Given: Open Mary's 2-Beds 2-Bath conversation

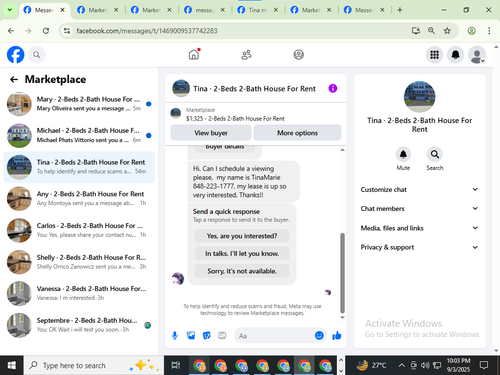Looking at the screenshot, I should [x=79, y=104].
